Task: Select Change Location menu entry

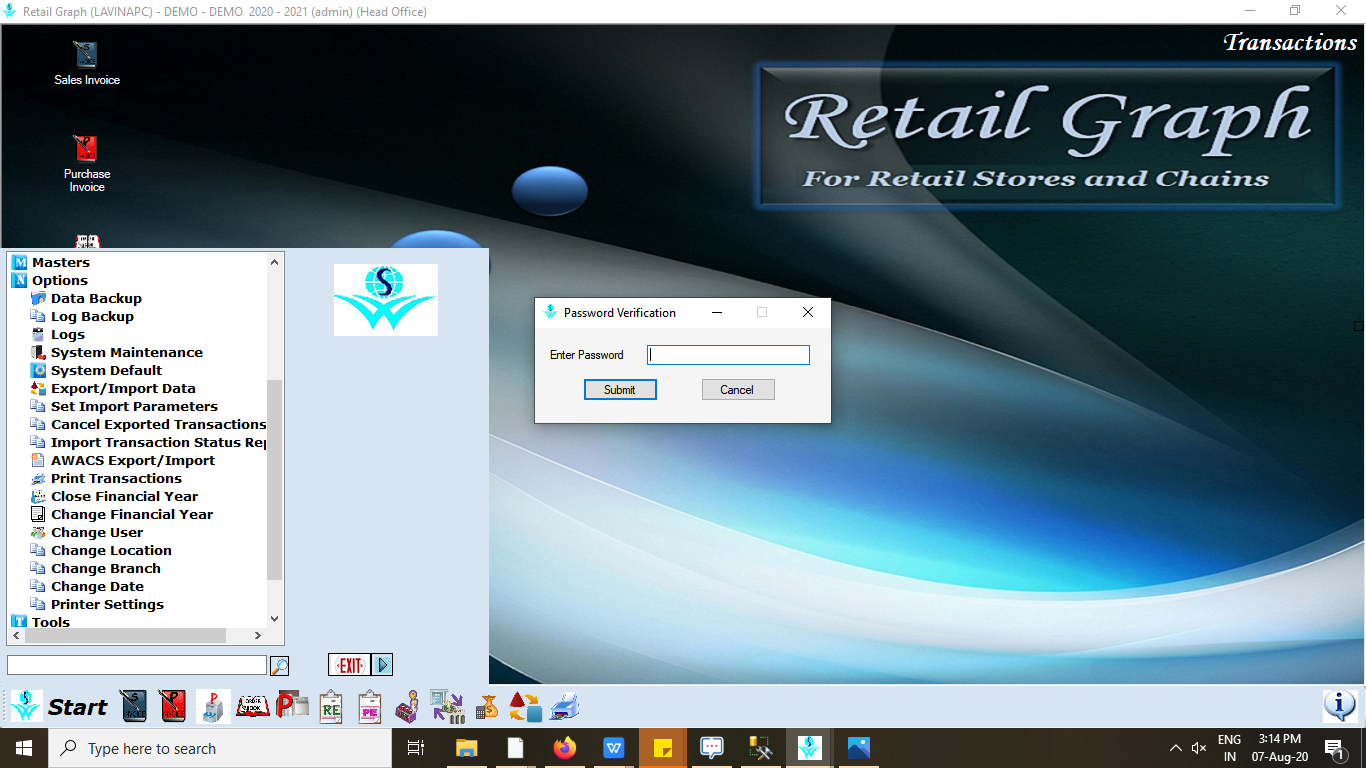Action: [111, 551]
